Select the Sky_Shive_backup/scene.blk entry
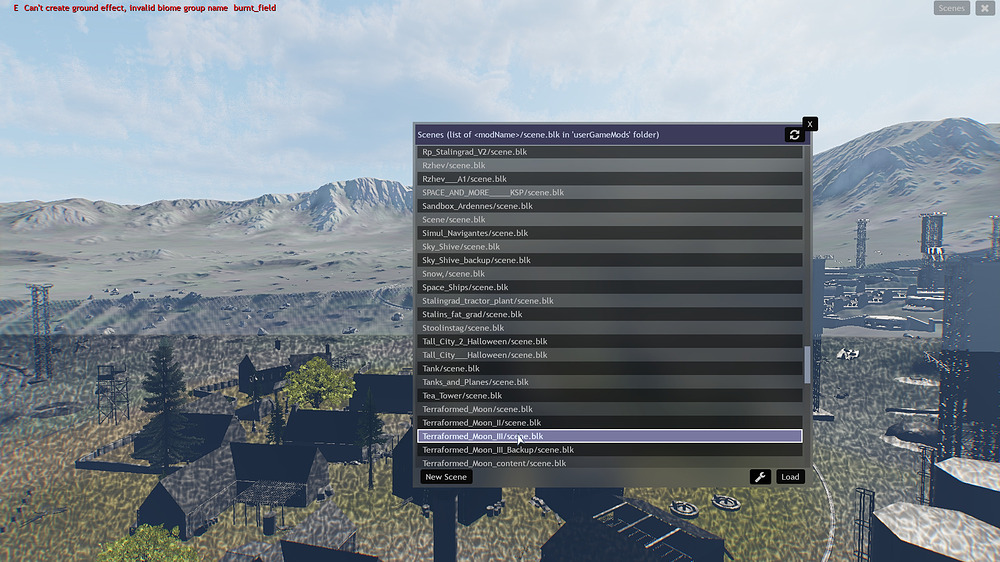Screen dimensions: 1000x562 (x=609, y=260)
